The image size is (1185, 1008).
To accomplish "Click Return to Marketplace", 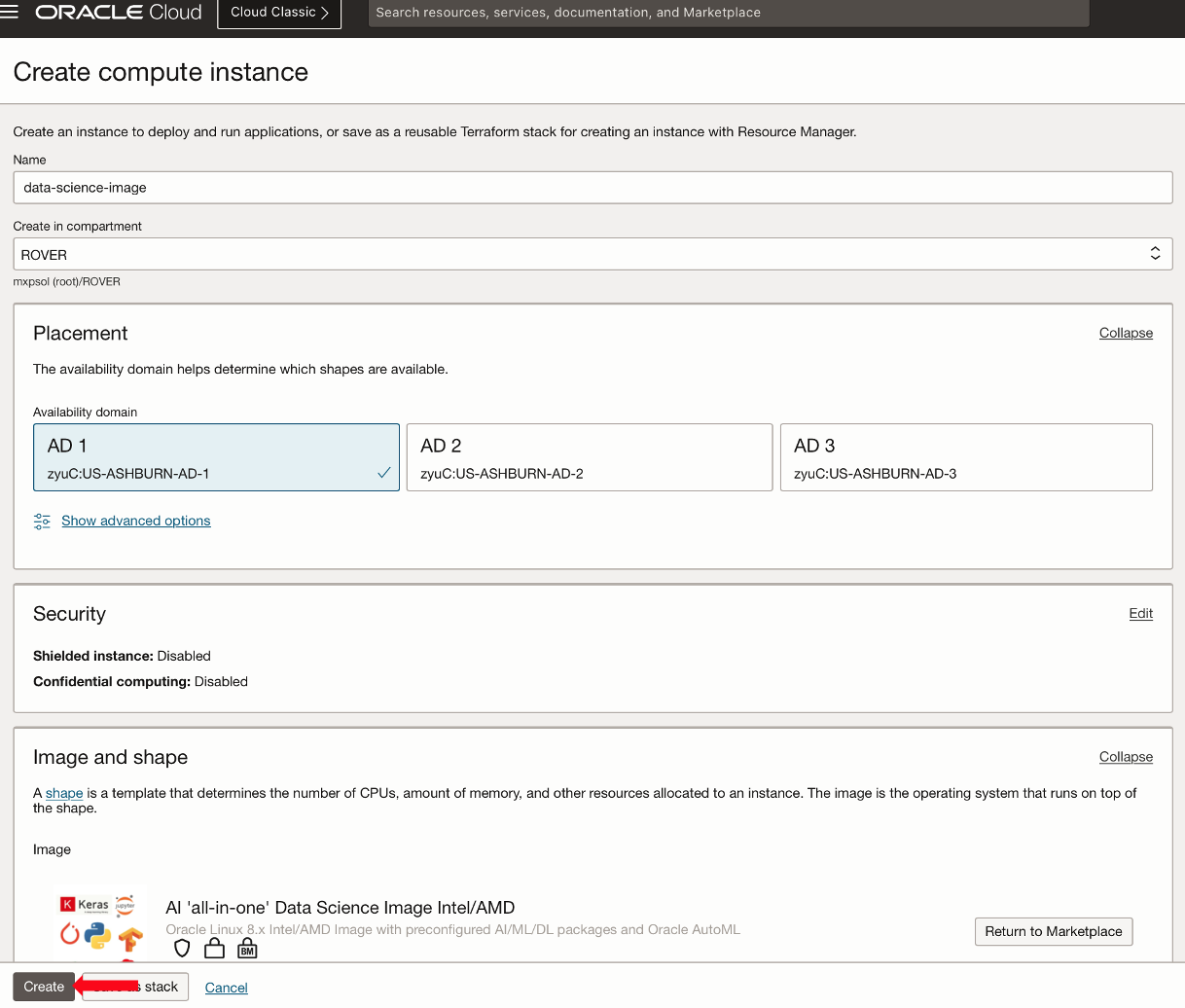I will (x=1053, y=931).
